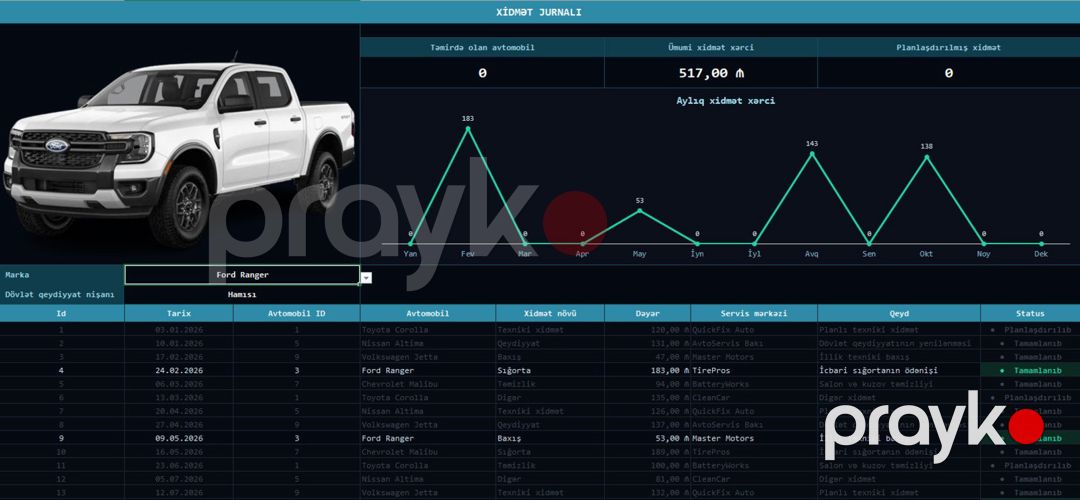Open the Marka dropdown arrow

click(366, 278)
